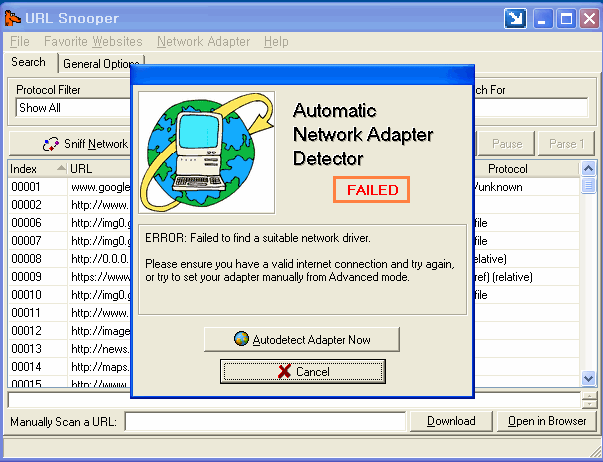The width and height of the screenshot is (603, 462).
Task: Select row 00009 https://www
Action: (69, 277)
